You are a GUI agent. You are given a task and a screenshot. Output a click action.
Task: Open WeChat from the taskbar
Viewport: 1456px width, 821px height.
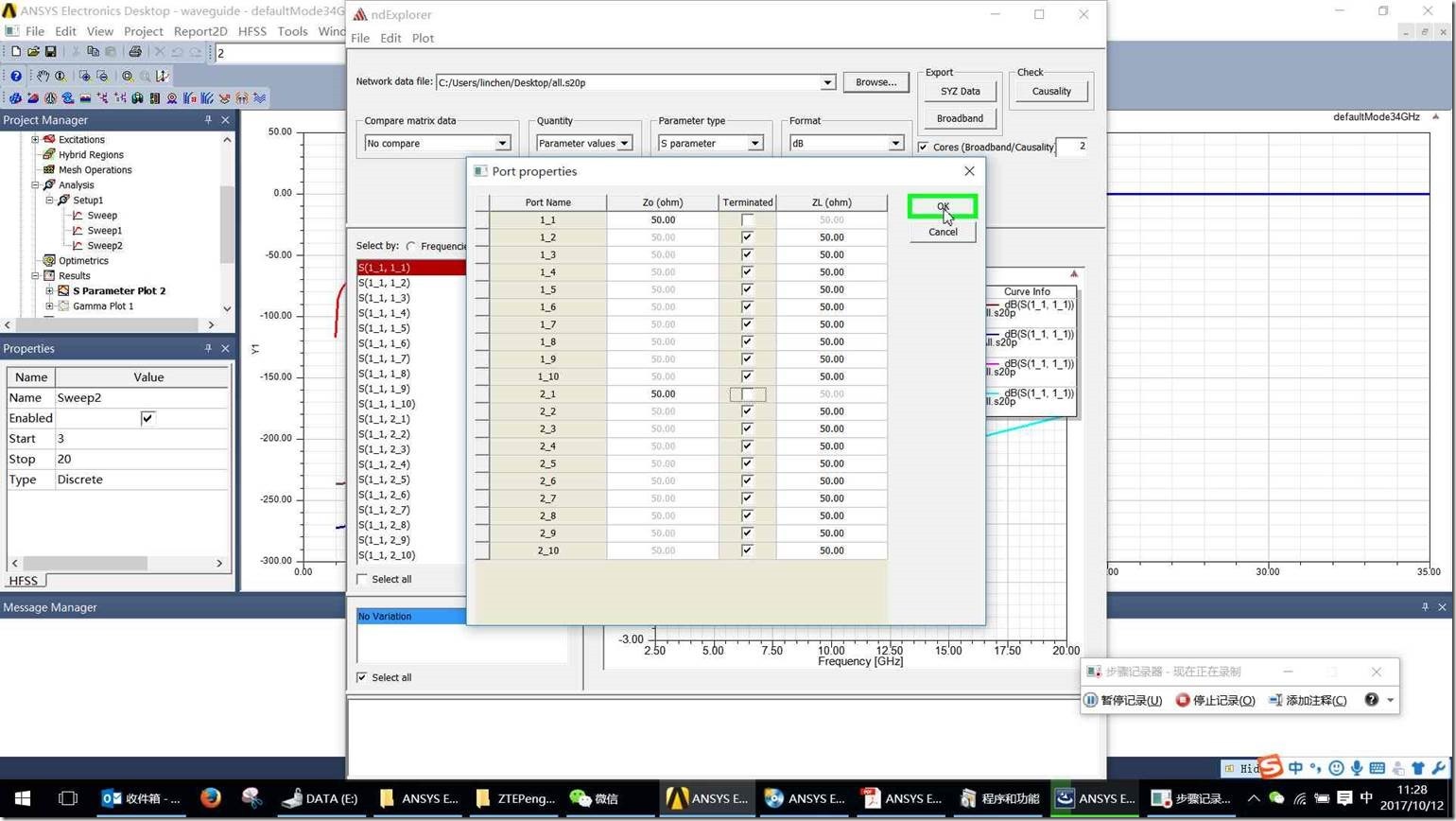(x=595, y=798)
